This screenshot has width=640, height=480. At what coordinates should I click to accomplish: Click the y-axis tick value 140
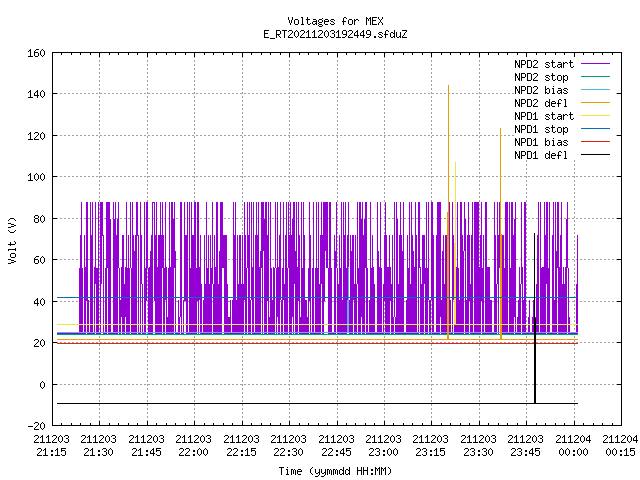(36, 94)
